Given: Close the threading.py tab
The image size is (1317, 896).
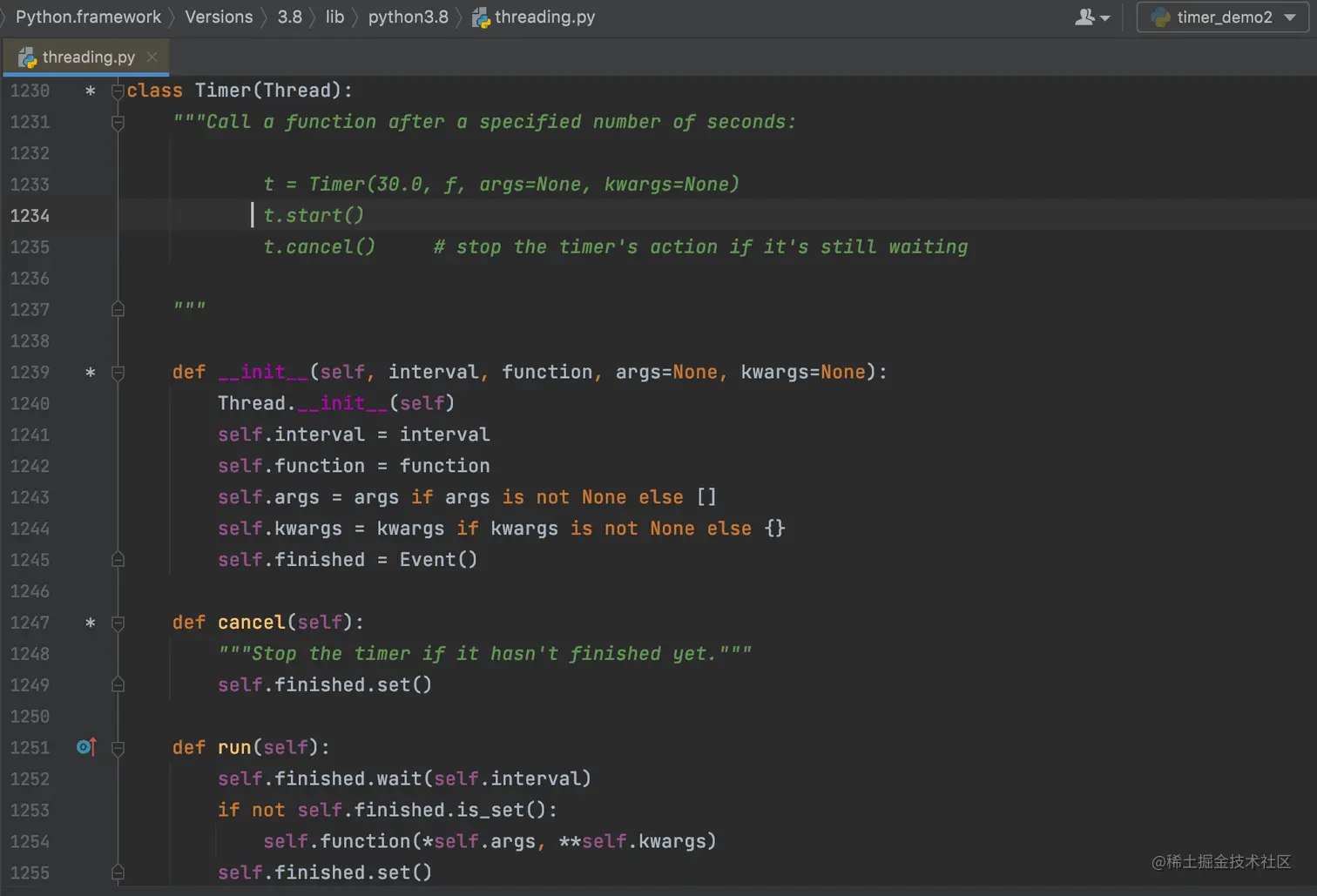Looking at the screenshot, I should tap(152, 57).
